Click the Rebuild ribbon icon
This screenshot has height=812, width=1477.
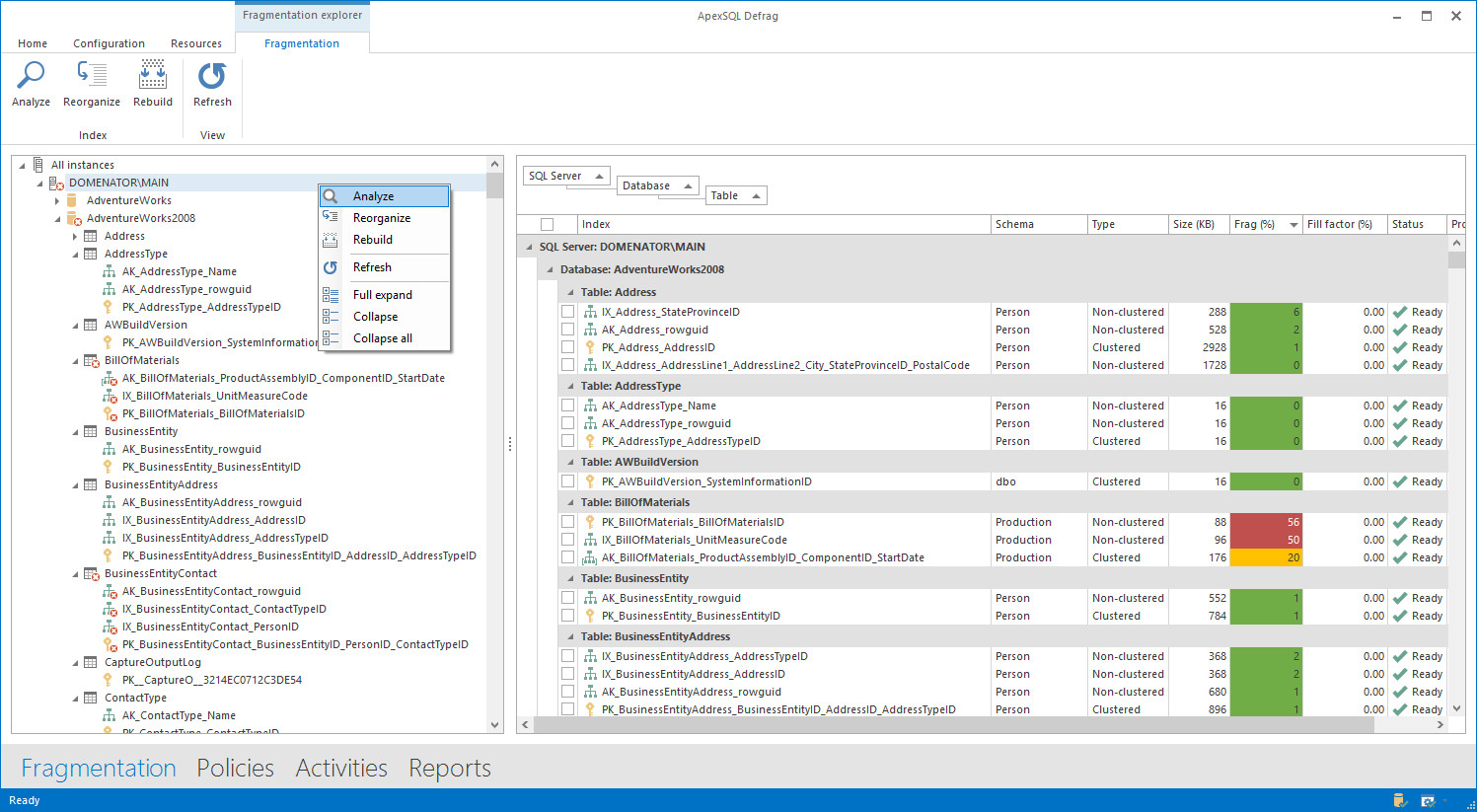[153, 75]
